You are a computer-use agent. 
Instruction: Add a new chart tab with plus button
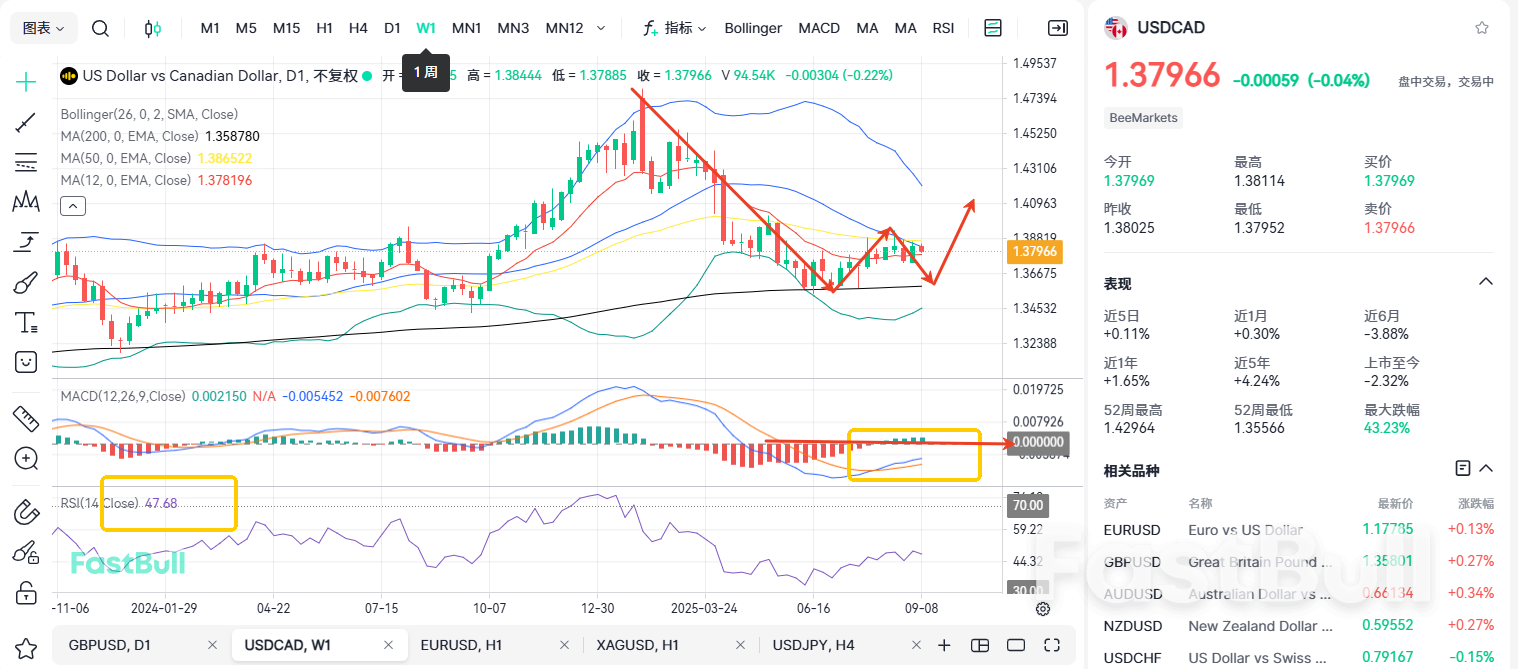point(946,645)
